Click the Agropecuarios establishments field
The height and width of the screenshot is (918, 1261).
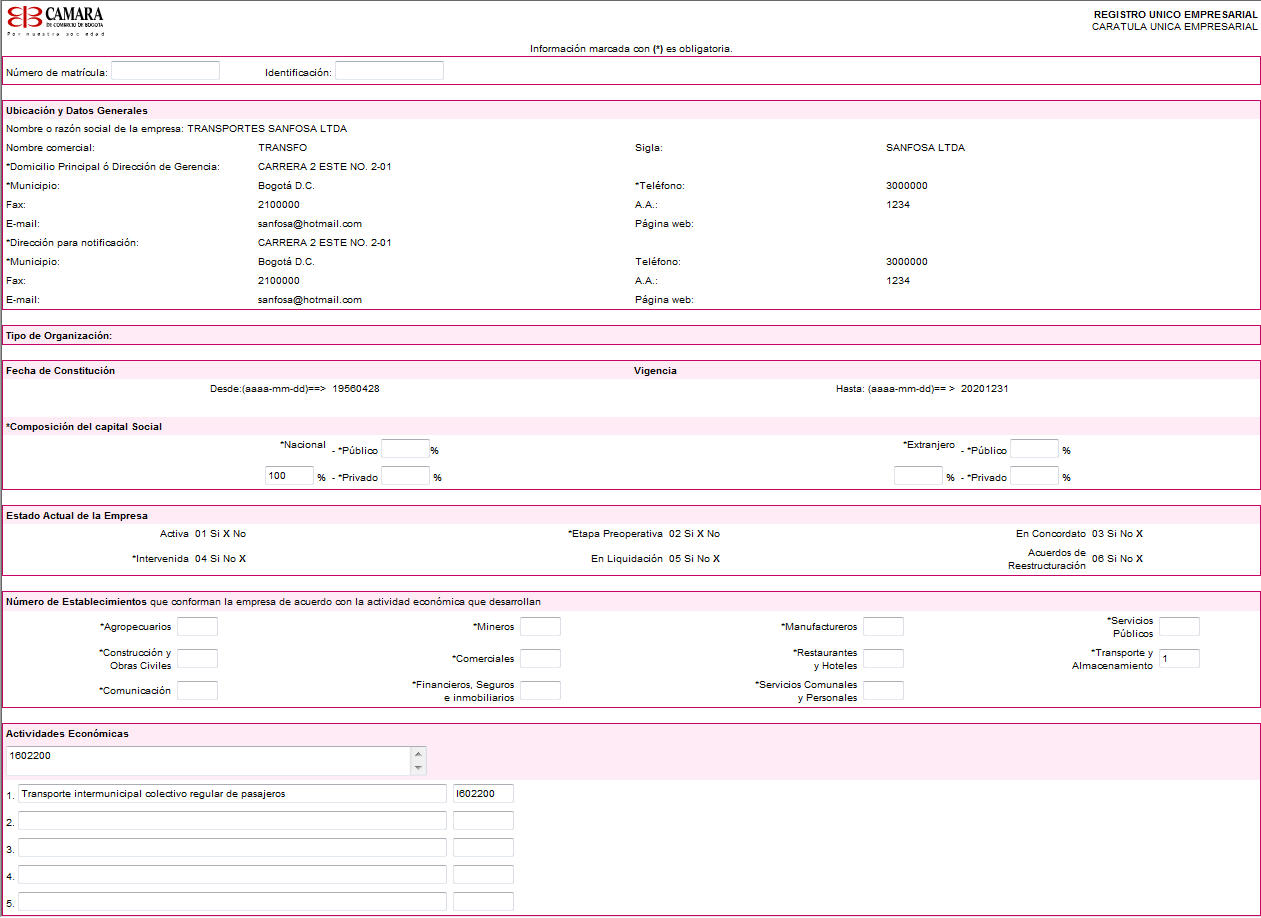point(197,627)
